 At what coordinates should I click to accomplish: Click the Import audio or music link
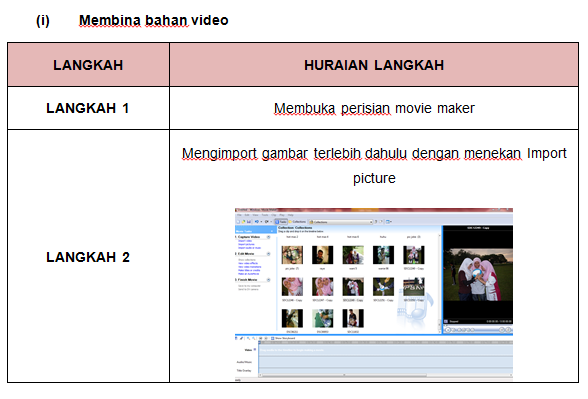(249, 248)
